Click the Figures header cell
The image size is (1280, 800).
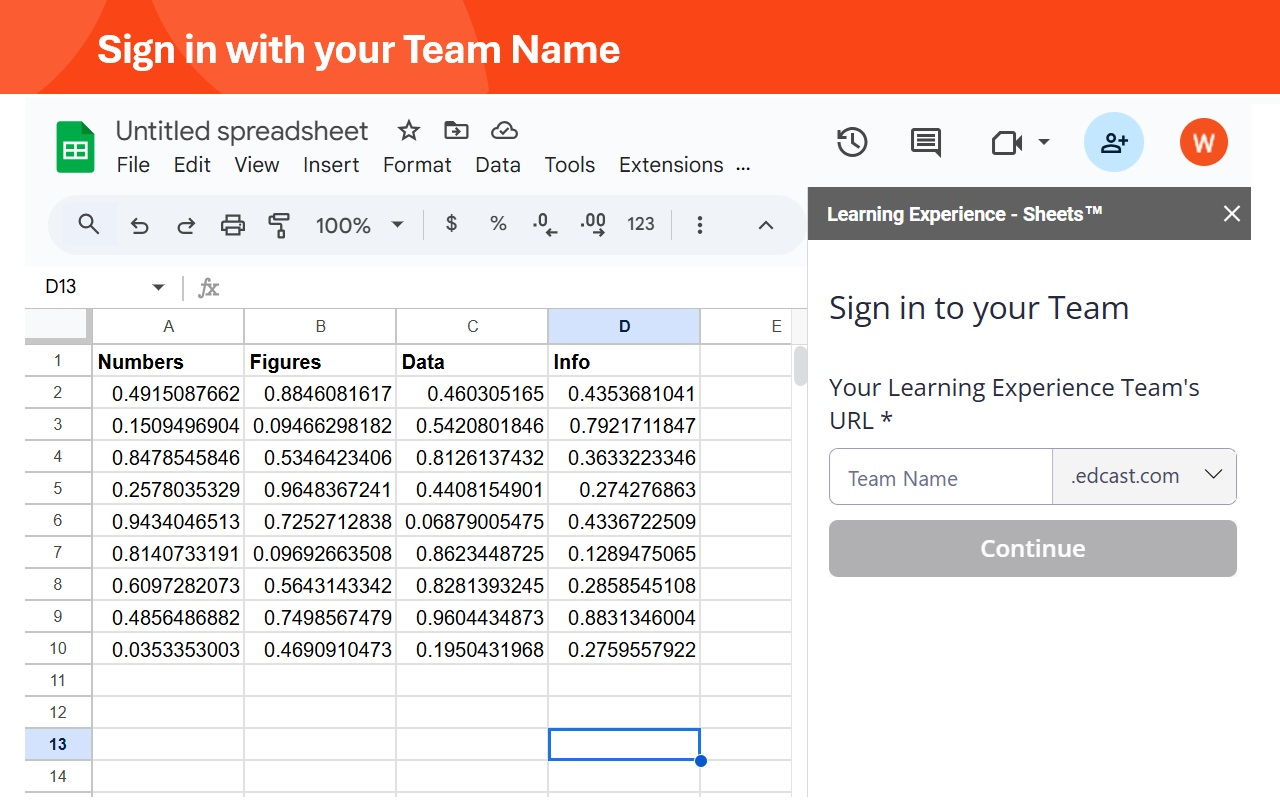(320, 361)
